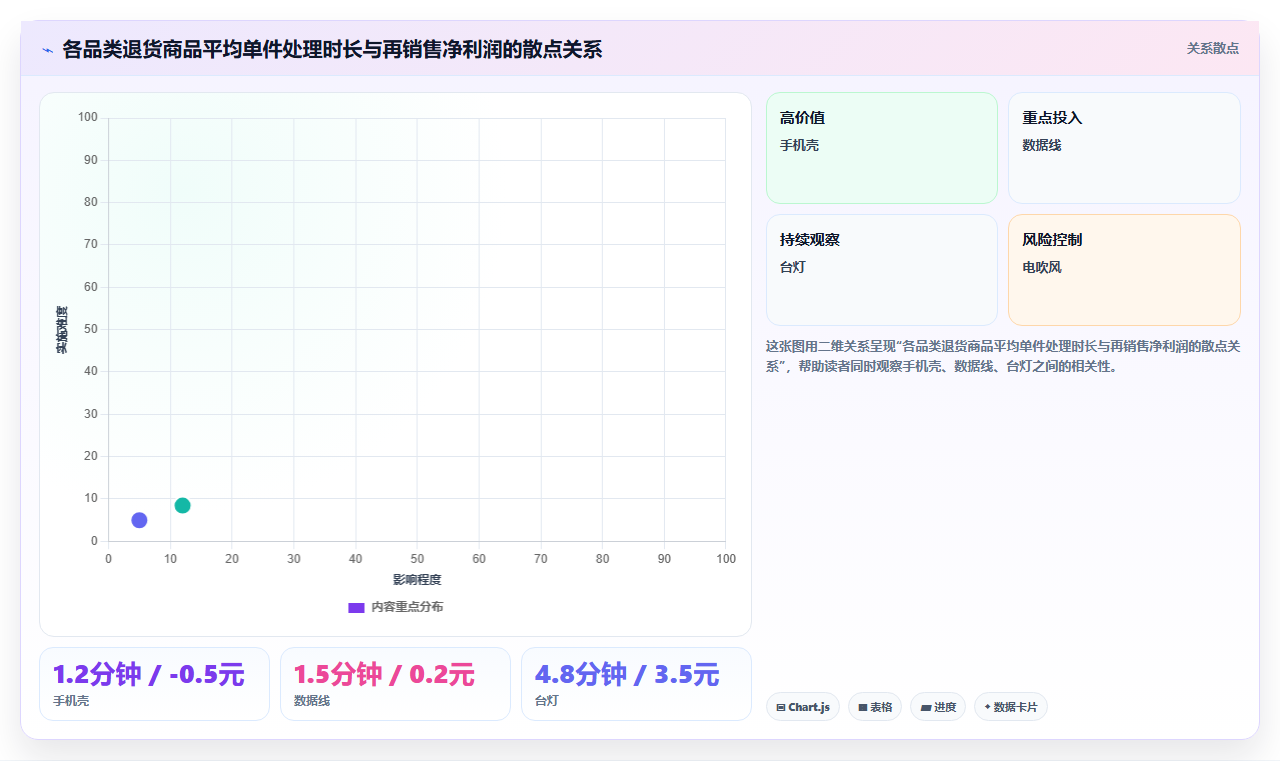Image resolution: width=1280 pixels, height=761 pixels.
Task: Click the 表格 chip table icon
Action: 863,707
